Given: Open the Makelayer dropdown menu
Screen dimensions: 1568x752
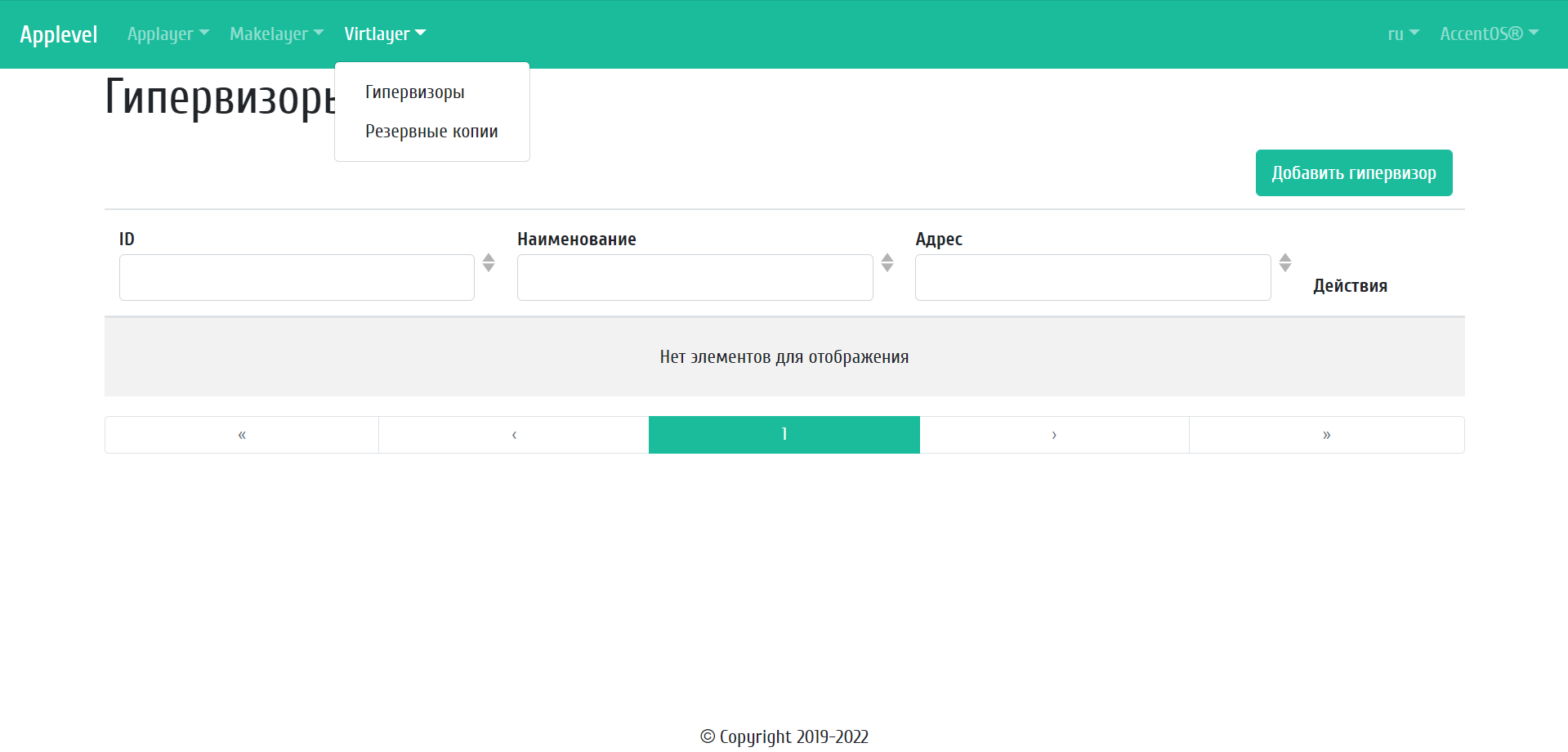Looking at the screenshot, I should pyautogui.click(x=276, y=34).
